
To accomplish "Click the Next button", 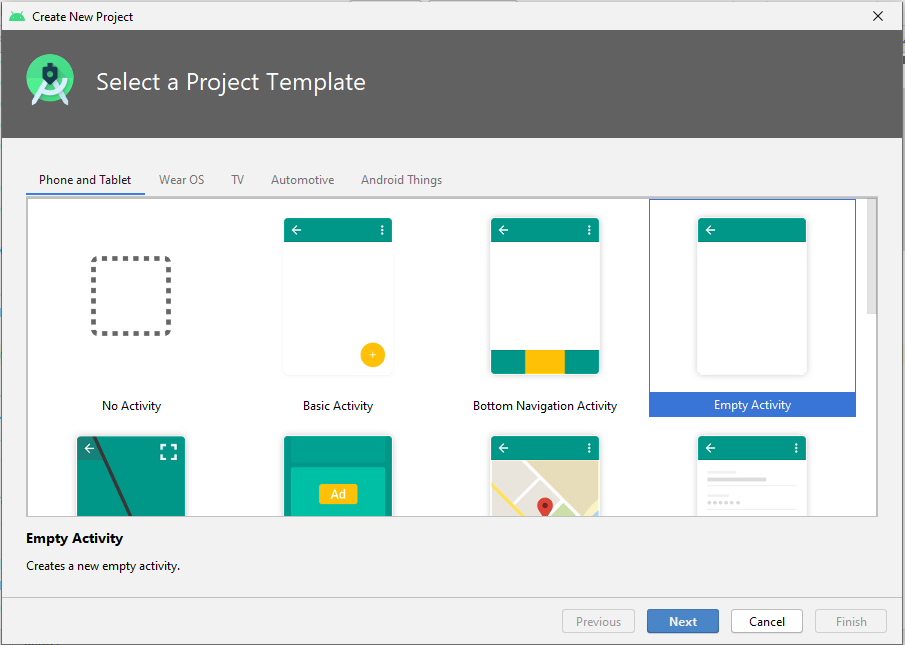I will click(x=682, y=621).
